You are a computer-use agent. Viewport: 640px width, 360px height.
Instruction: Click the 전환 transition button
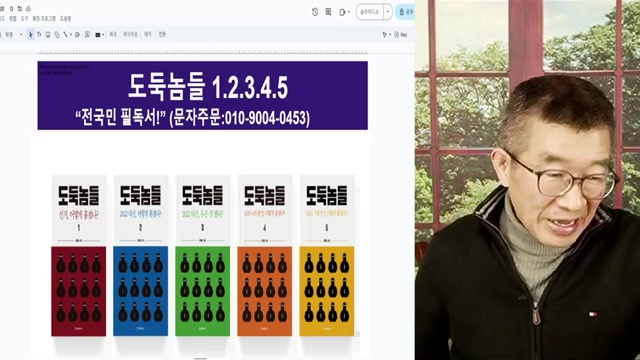click(x=162, y=35)
